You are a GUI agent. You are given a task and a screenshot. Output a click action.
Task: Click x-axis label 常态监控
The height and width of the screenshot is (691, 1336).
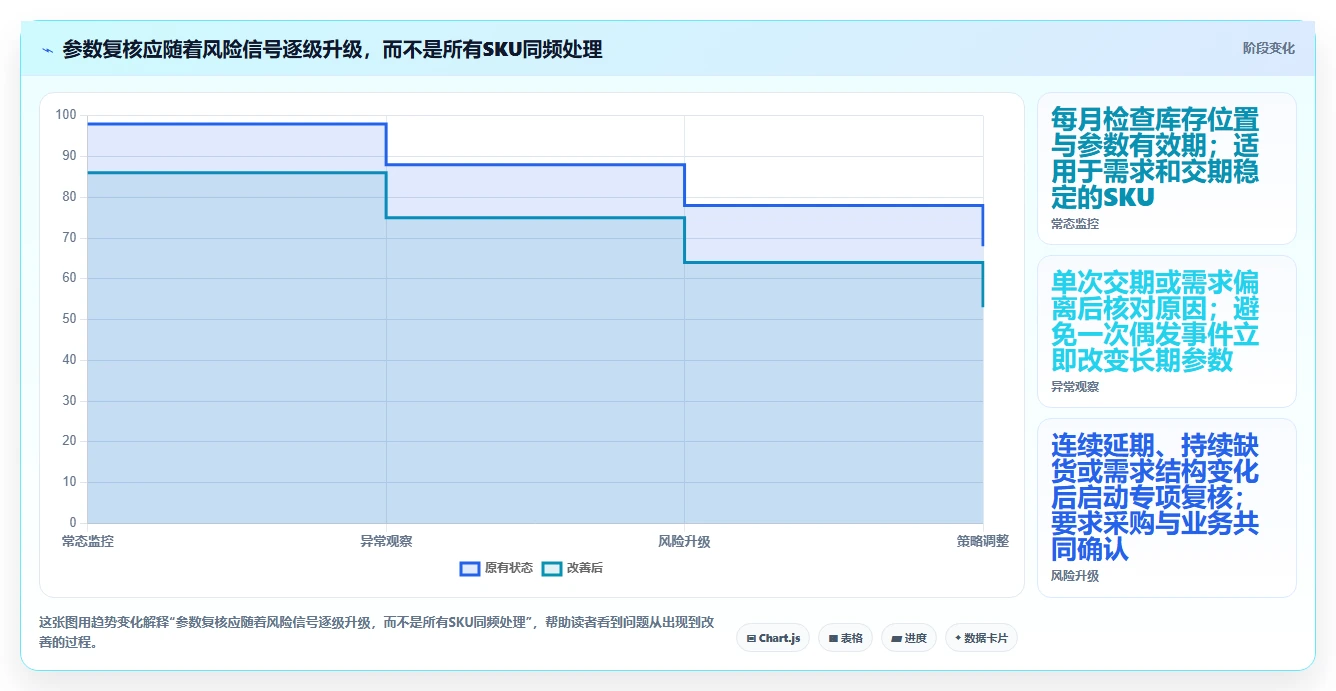(x=87, y=541)
